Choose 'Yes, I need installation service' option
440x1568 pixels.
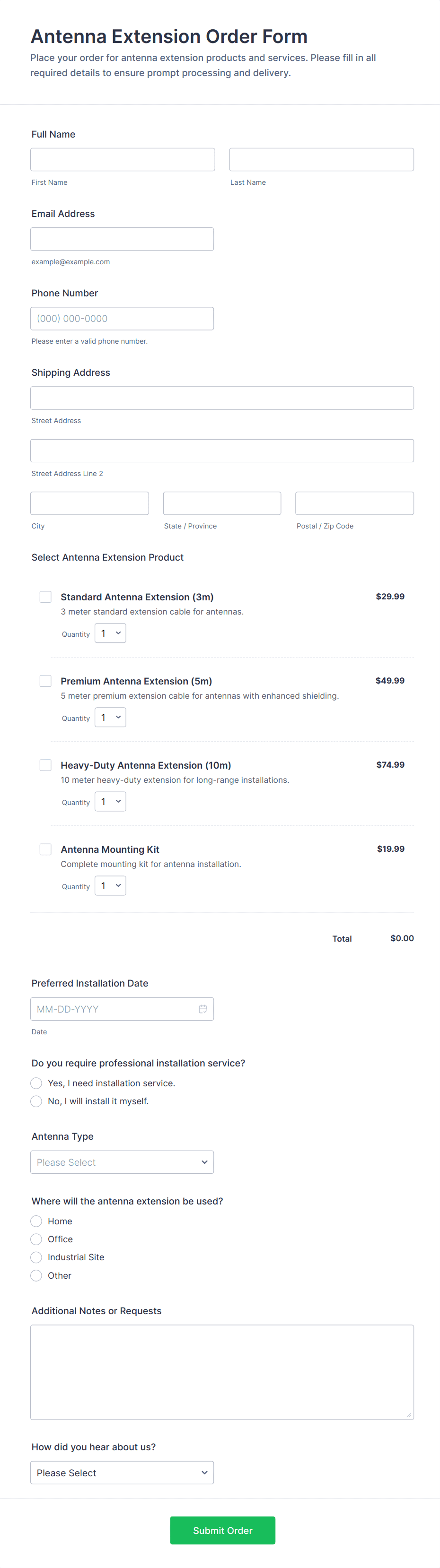(36, 1083)
